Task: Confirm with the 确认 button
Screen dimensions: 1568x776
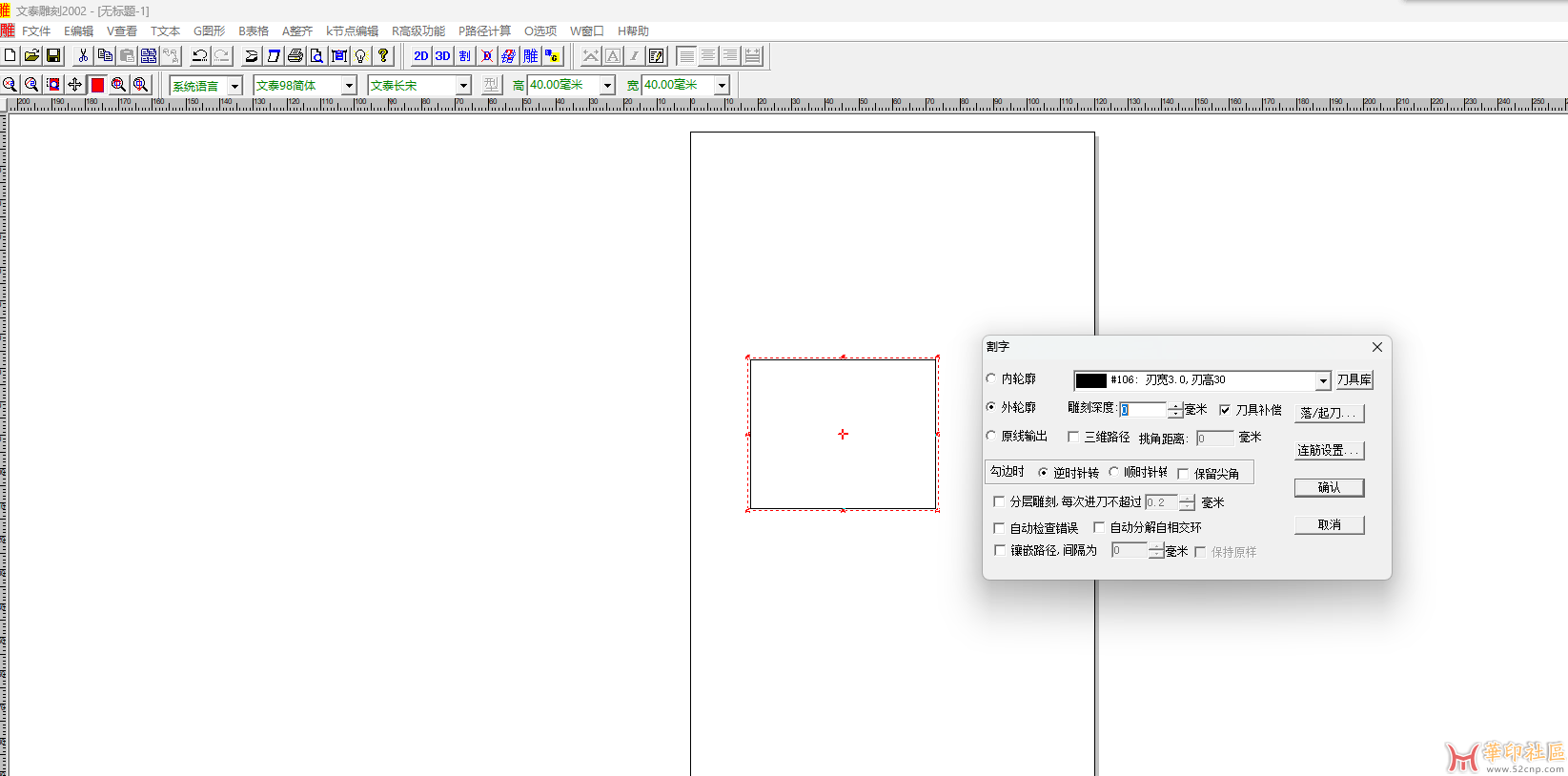Action: pos(1329,487)
